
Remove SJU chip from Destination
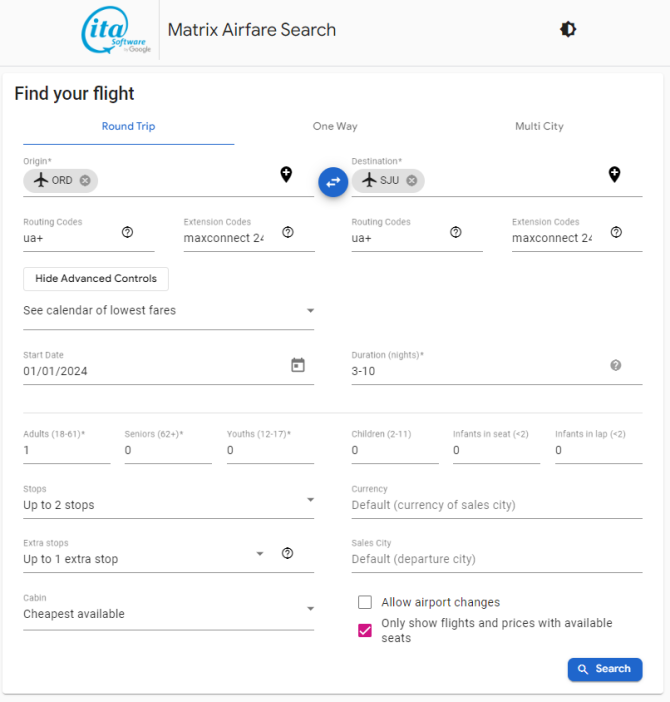411,181
